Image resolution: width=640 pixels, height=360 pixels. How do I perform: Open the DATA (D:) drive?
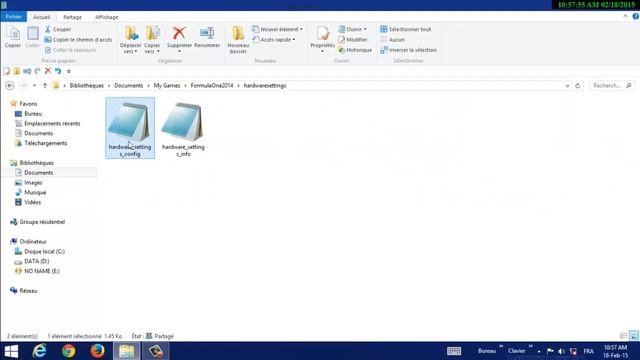click(x=32, y=261)
